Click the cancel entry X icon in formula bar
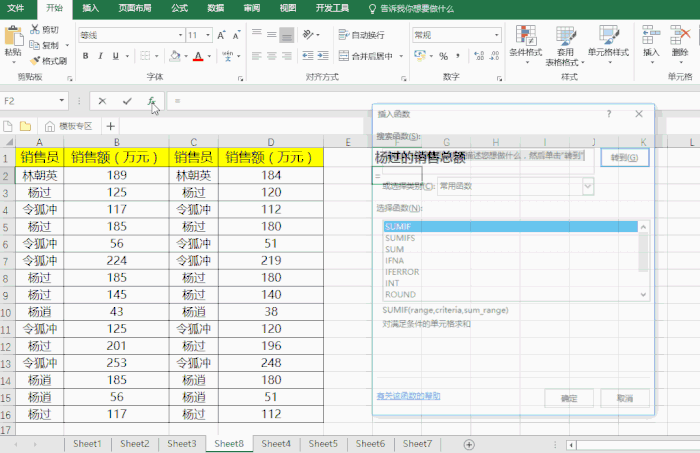This screenshot has height=453, width=700. [103, 101]
